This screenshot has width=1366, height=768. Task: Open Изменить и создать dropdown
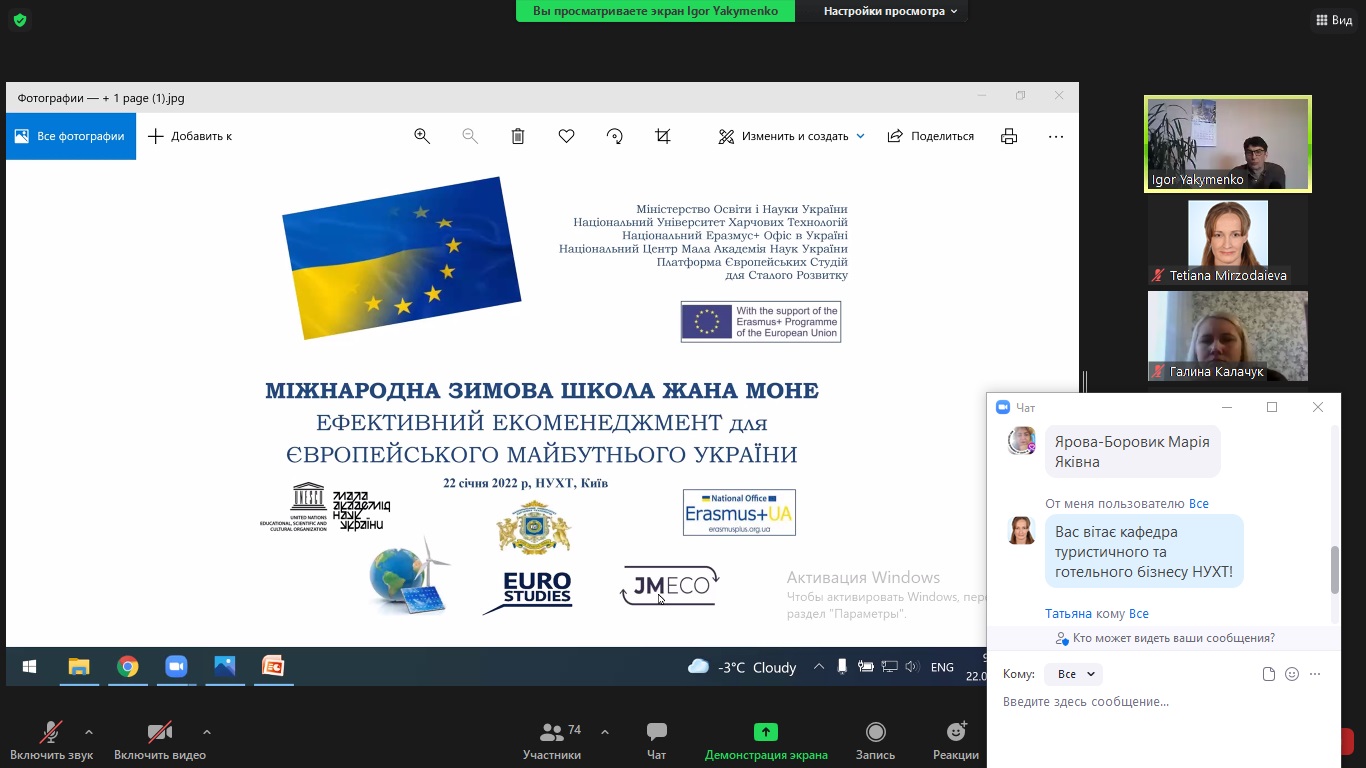click(792, 136)
